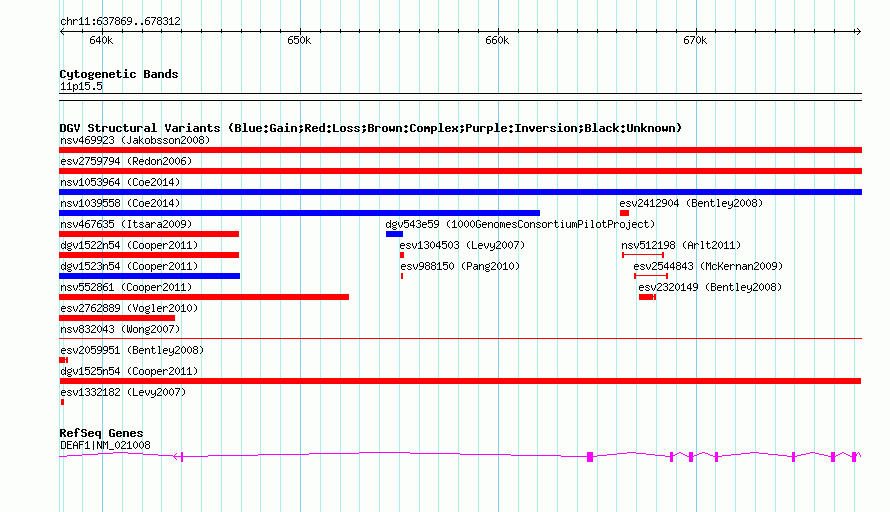Select the red dgv1525n54 loss bar

tap(460, 381)
